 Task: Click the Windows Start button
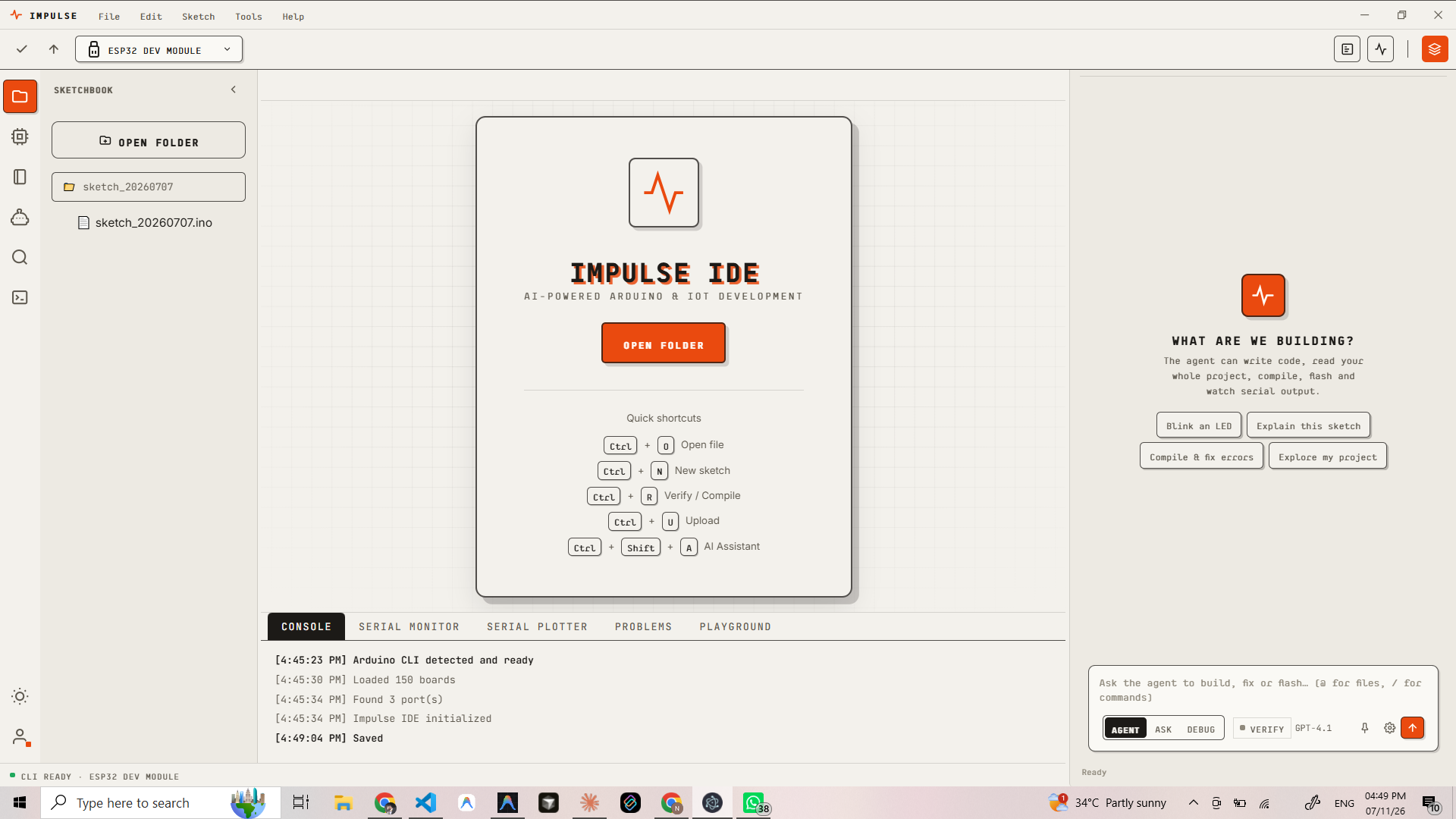pyautogui.click(x=20, y=803)
